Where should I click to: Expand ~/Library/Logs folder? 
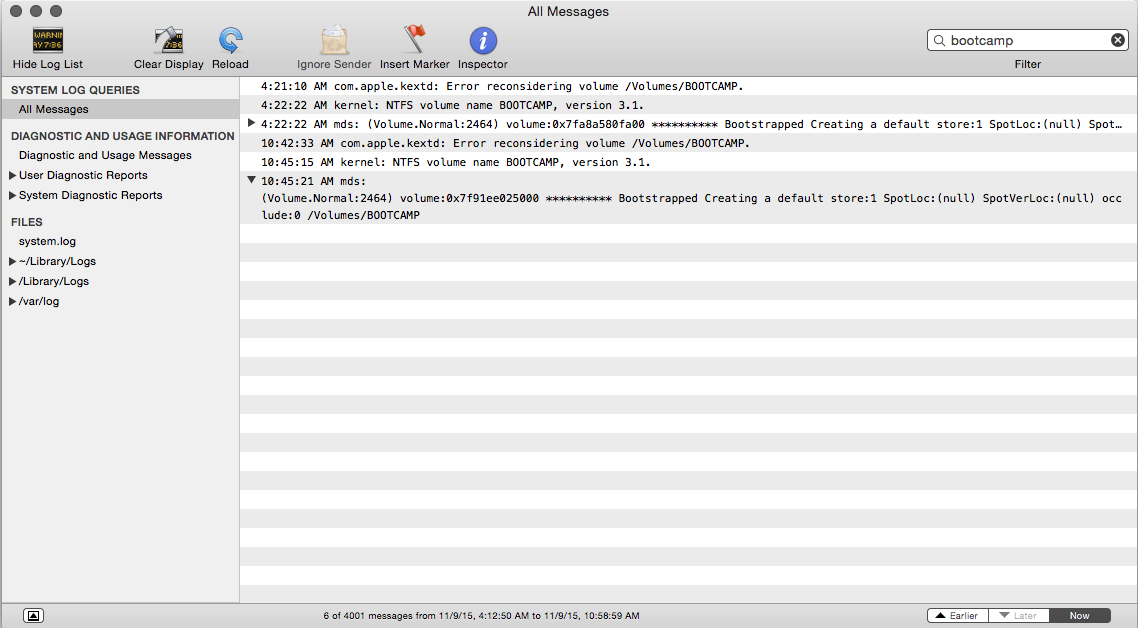(12, 261)
